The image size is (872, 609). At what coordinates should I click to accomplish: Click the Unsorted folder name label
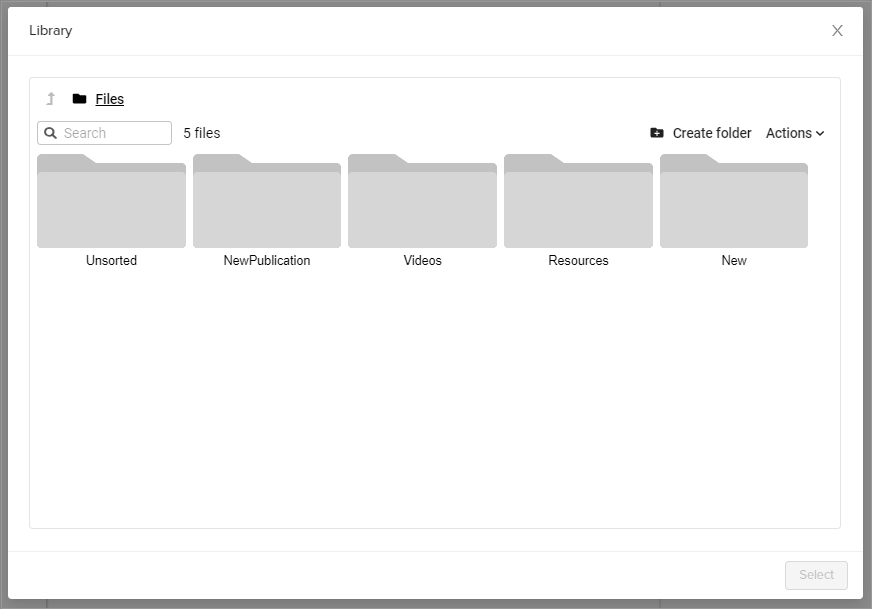click(111, 260)
